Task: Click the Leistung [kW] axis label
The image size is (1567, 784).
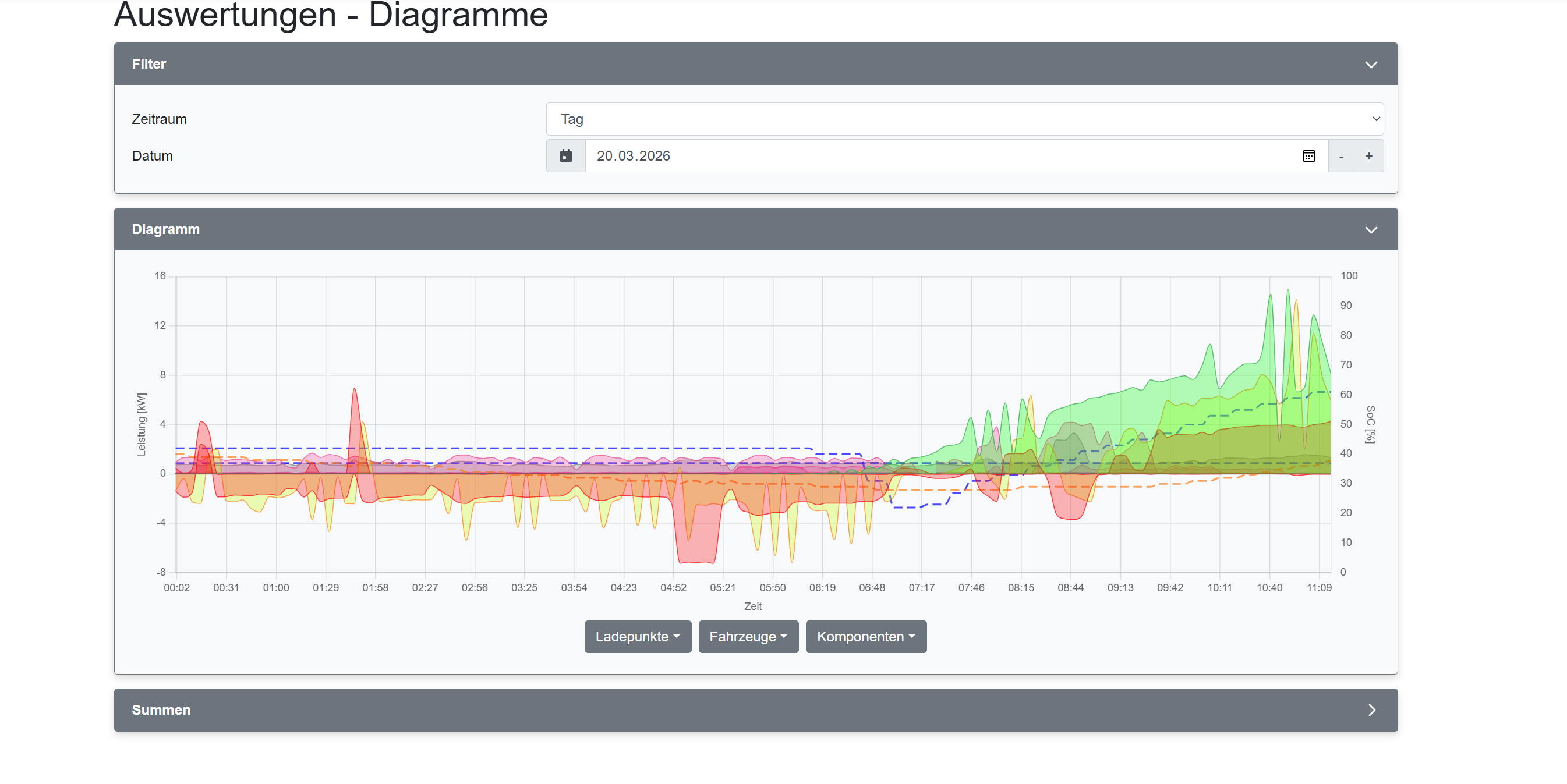Action: pos(141,424)
